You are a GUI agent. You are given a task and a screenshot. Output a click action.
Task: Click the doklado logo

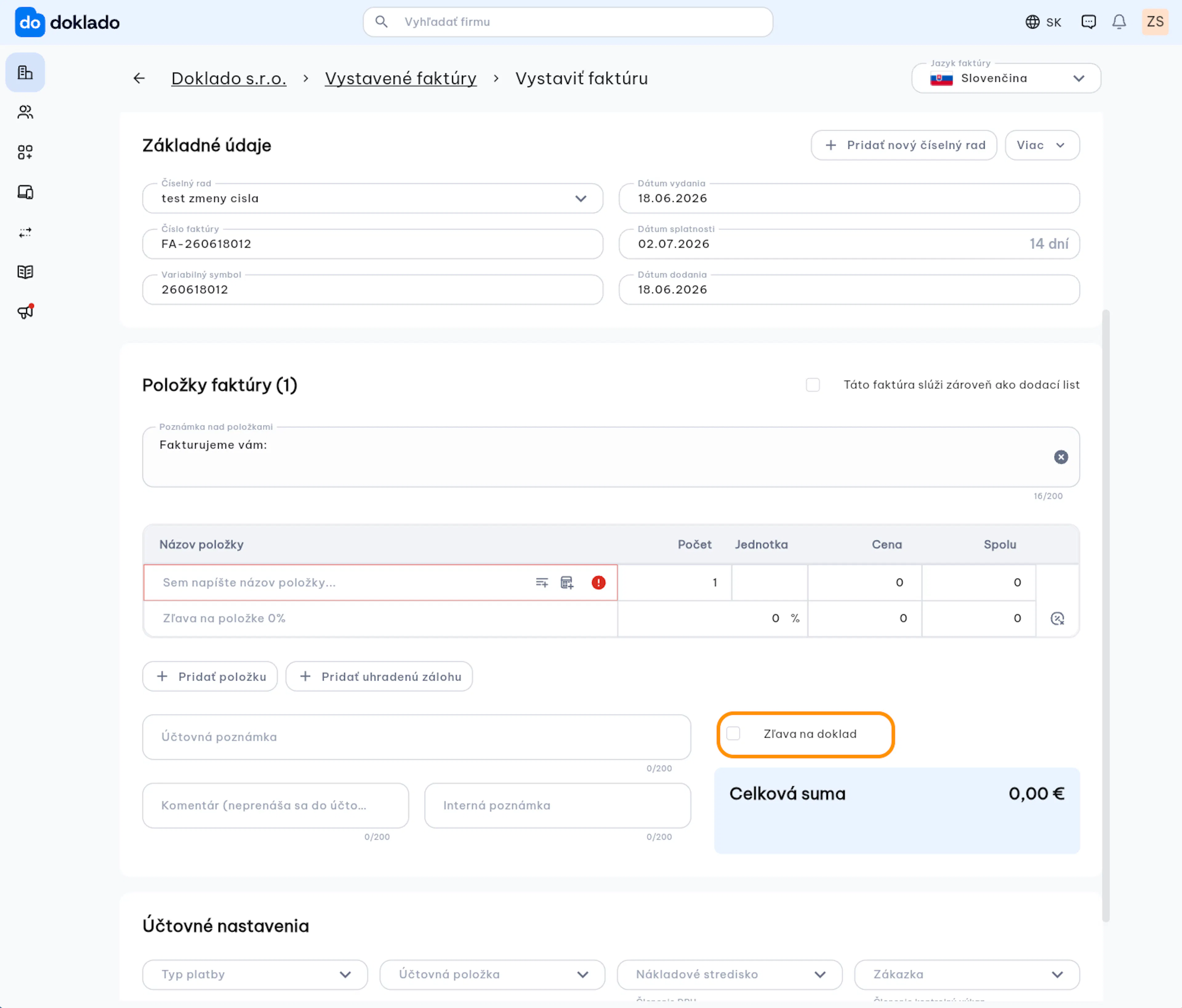coord(67,22)
